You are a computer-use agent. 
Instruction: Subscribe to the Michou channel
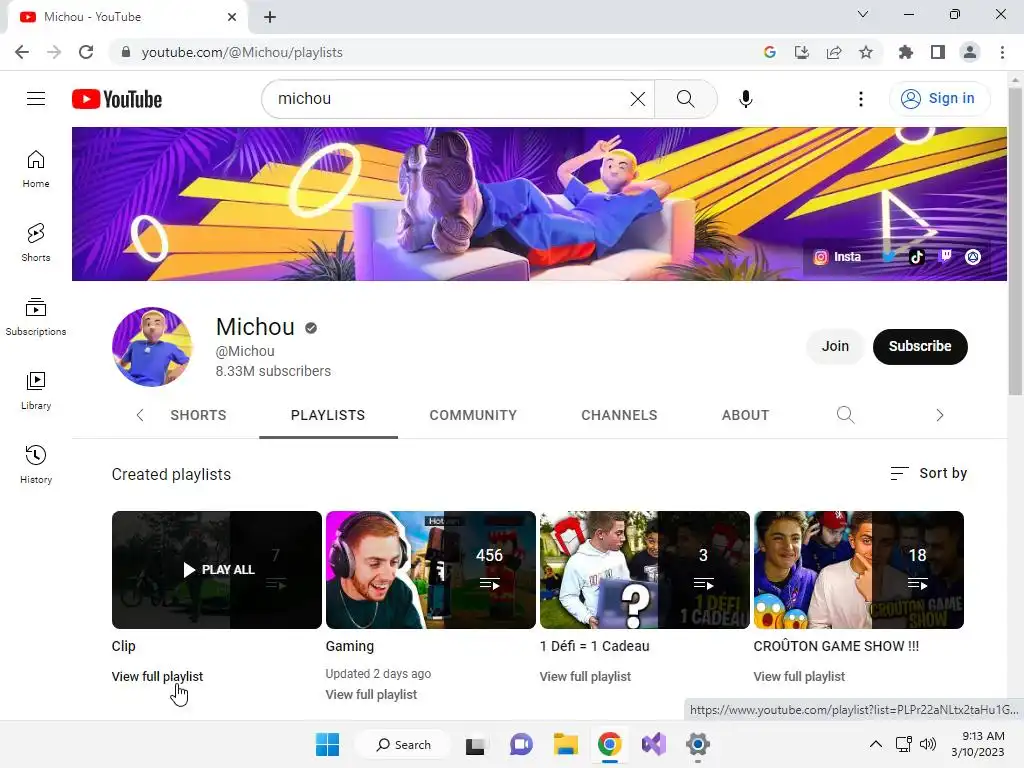[x=920, y=346]
